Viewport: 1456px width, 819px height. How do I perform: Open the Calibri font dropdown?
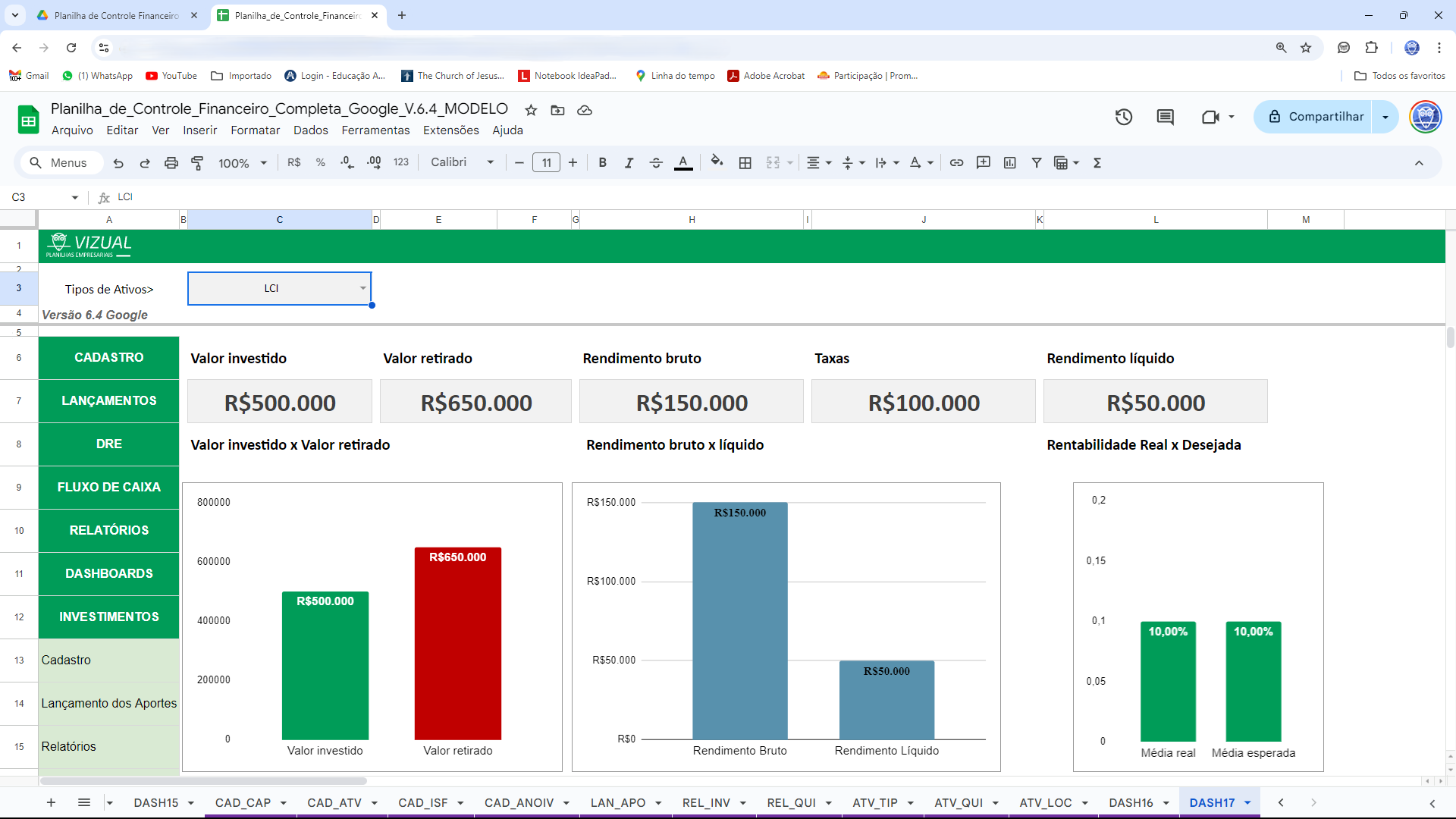[462, 162]
